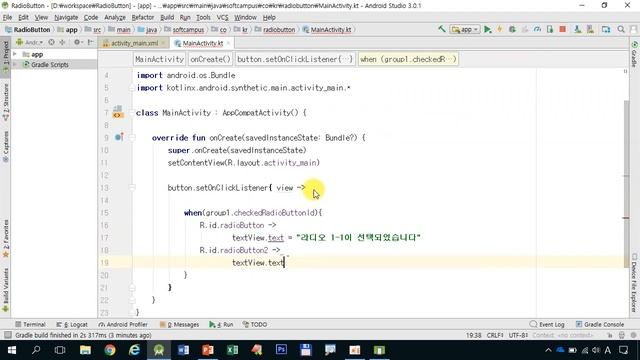Click the related XML gutter icon on line 7

click(117, 112)
